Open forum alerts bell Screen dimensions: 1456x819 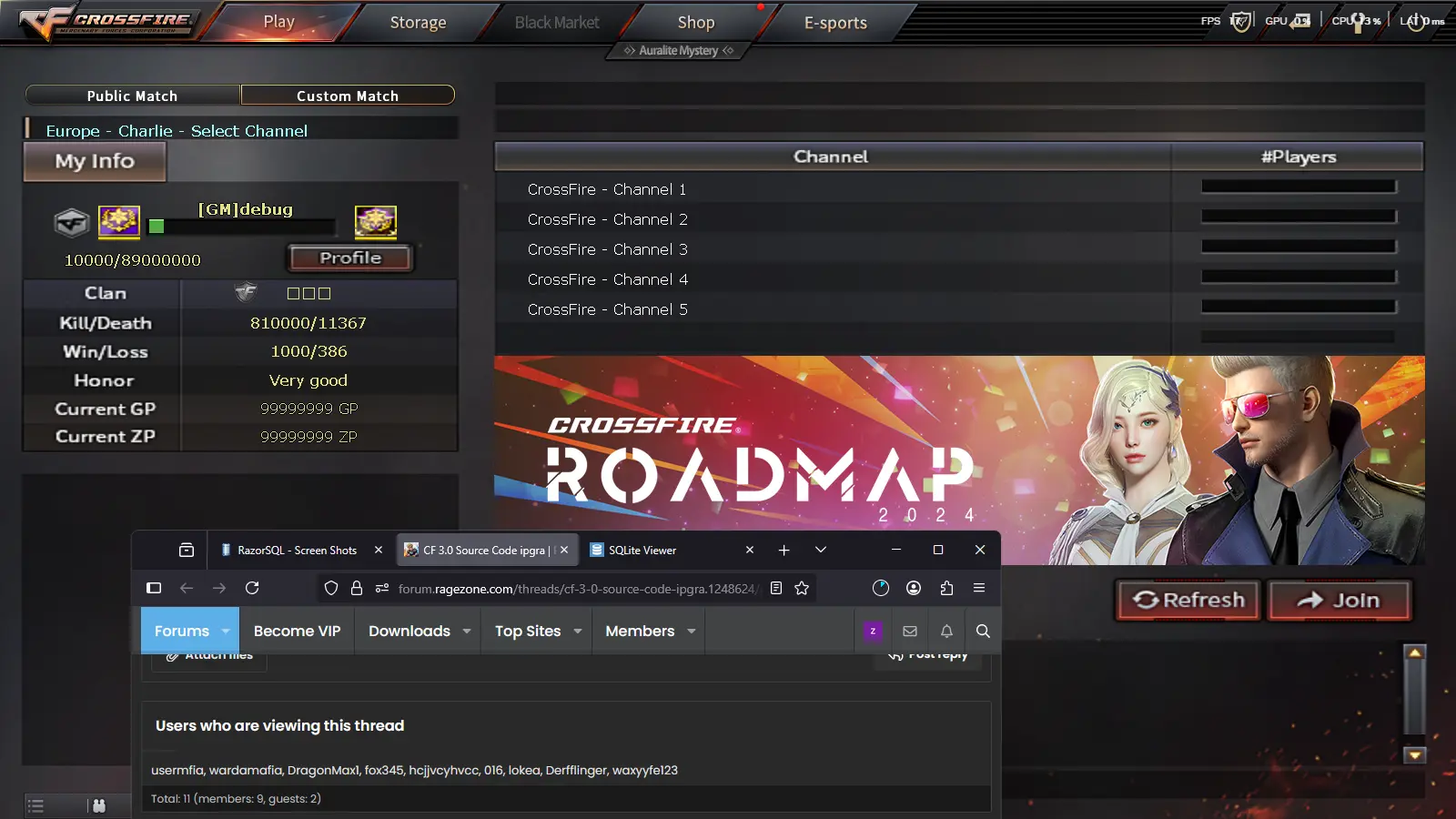(946, 631)
